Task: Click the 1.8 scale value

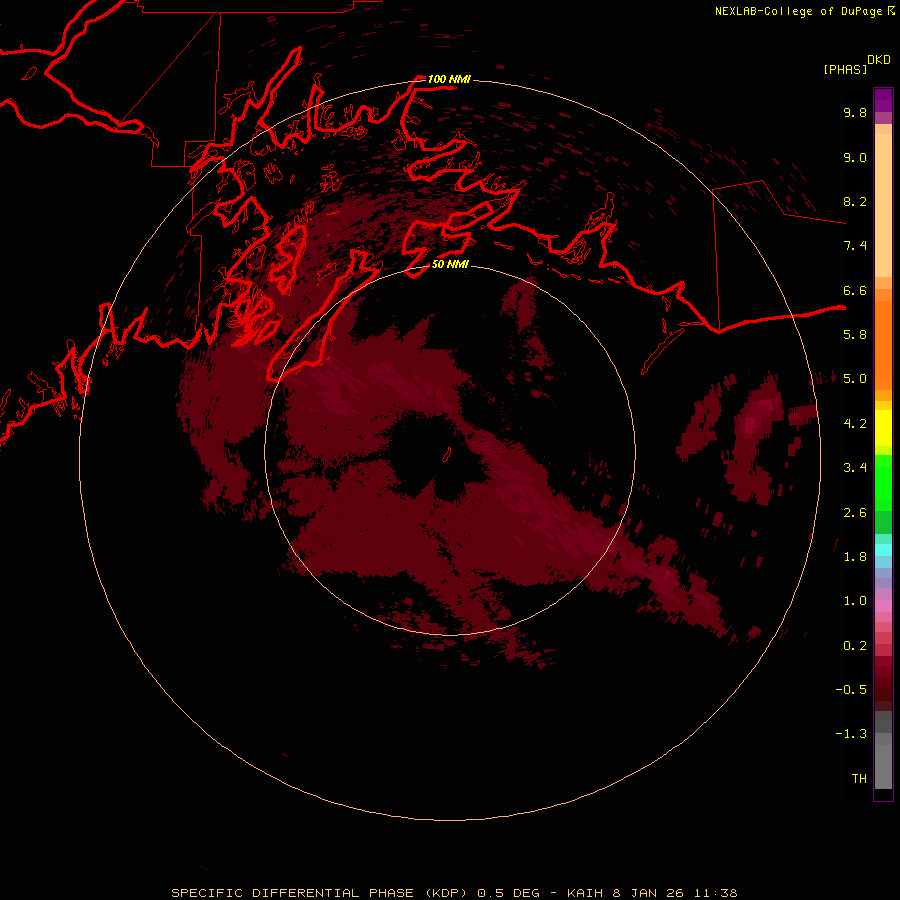Action: 855,556
